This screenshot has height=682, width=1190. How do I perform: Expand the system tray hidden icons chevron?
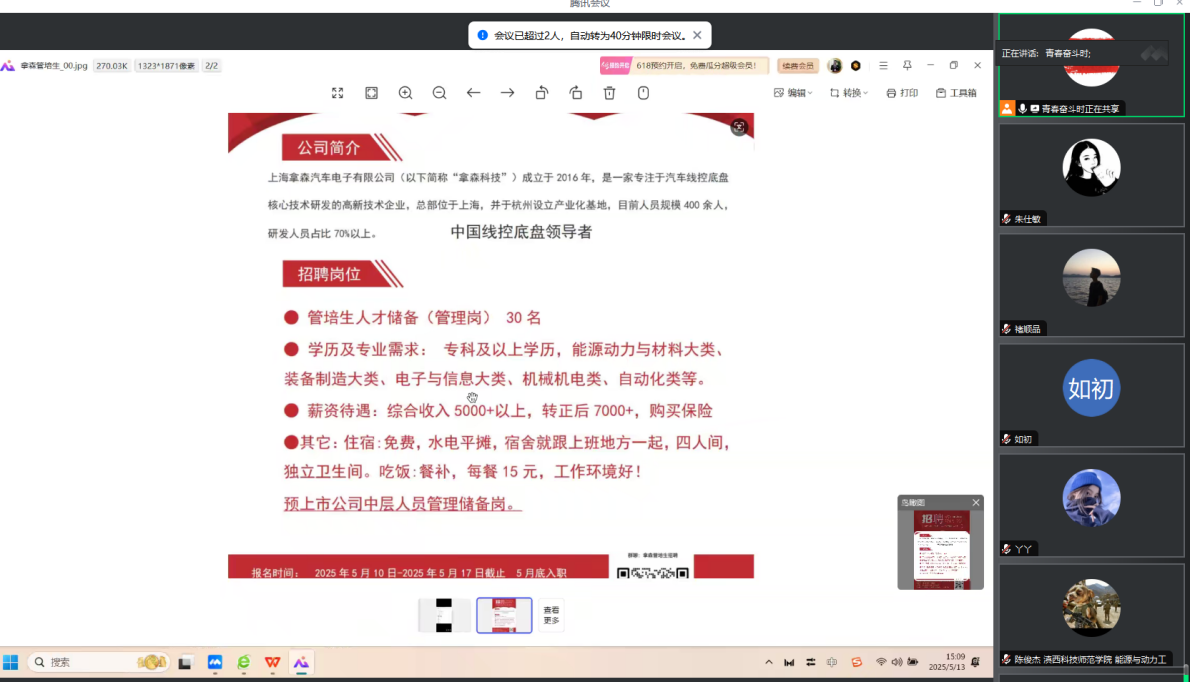click(769, 662)
